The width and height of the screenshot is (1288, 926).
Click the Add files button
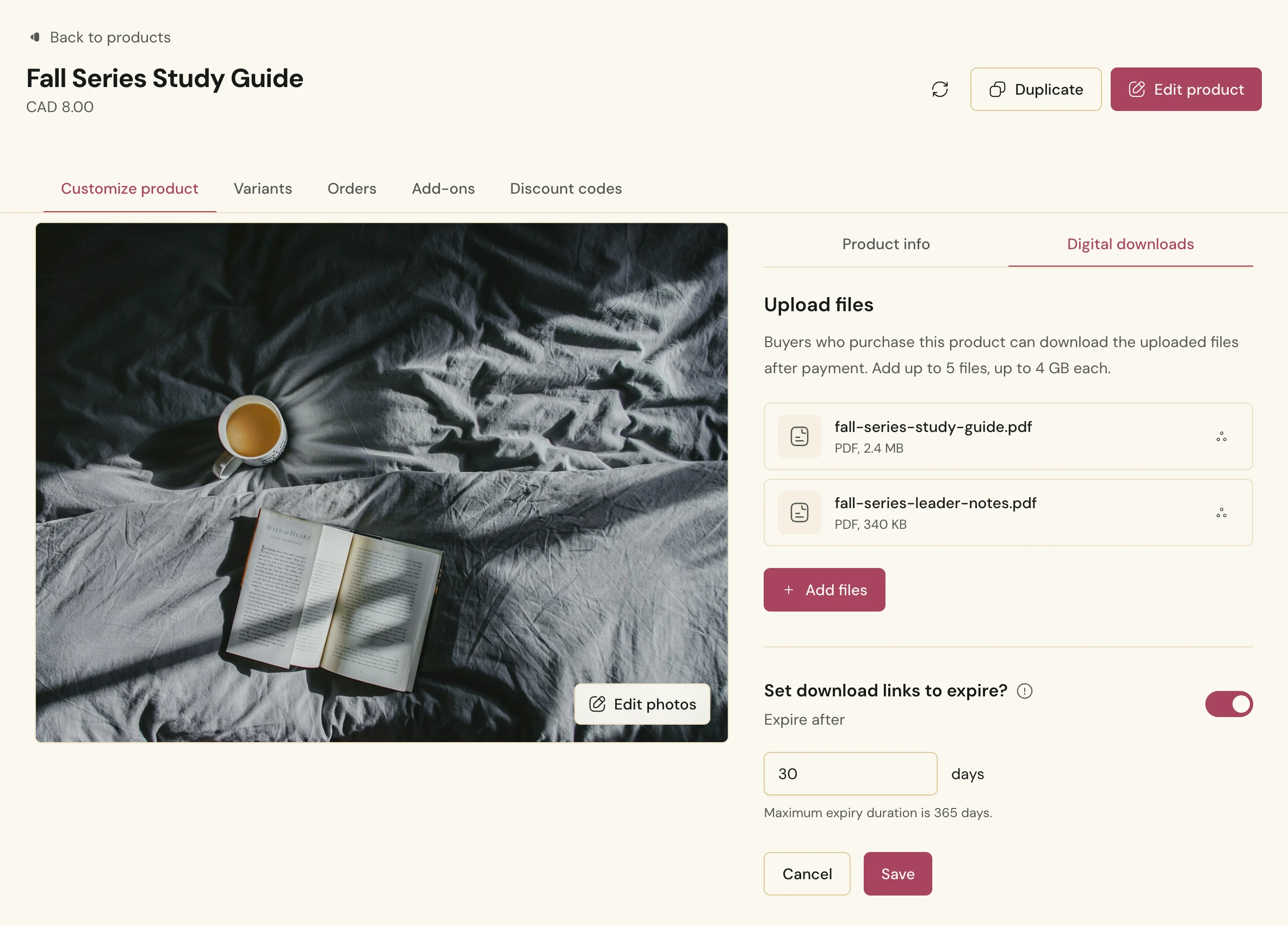[x=824, y=590]
